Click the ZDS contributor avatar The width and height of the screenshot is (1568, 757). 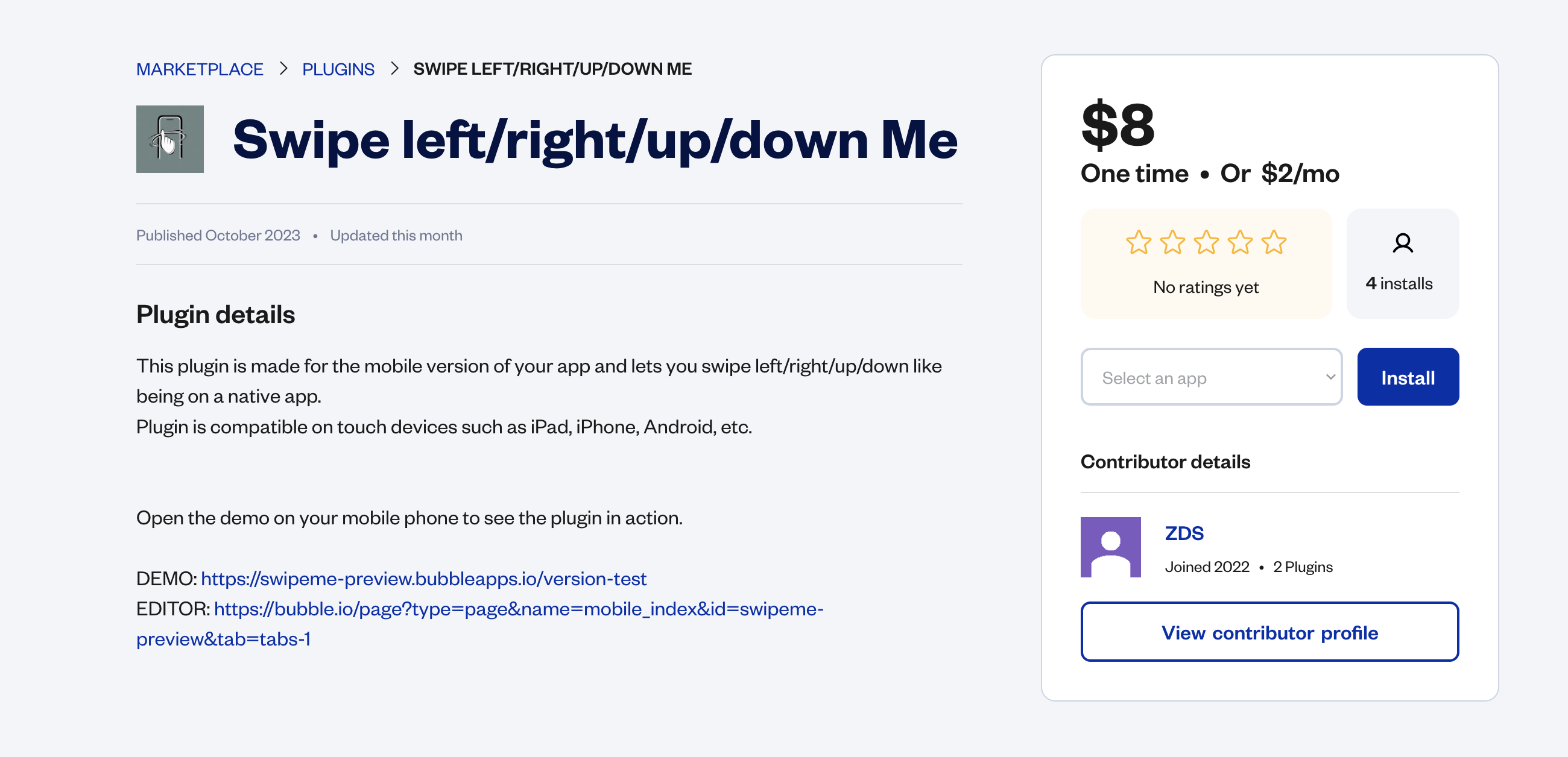(x=1110, y=547)
